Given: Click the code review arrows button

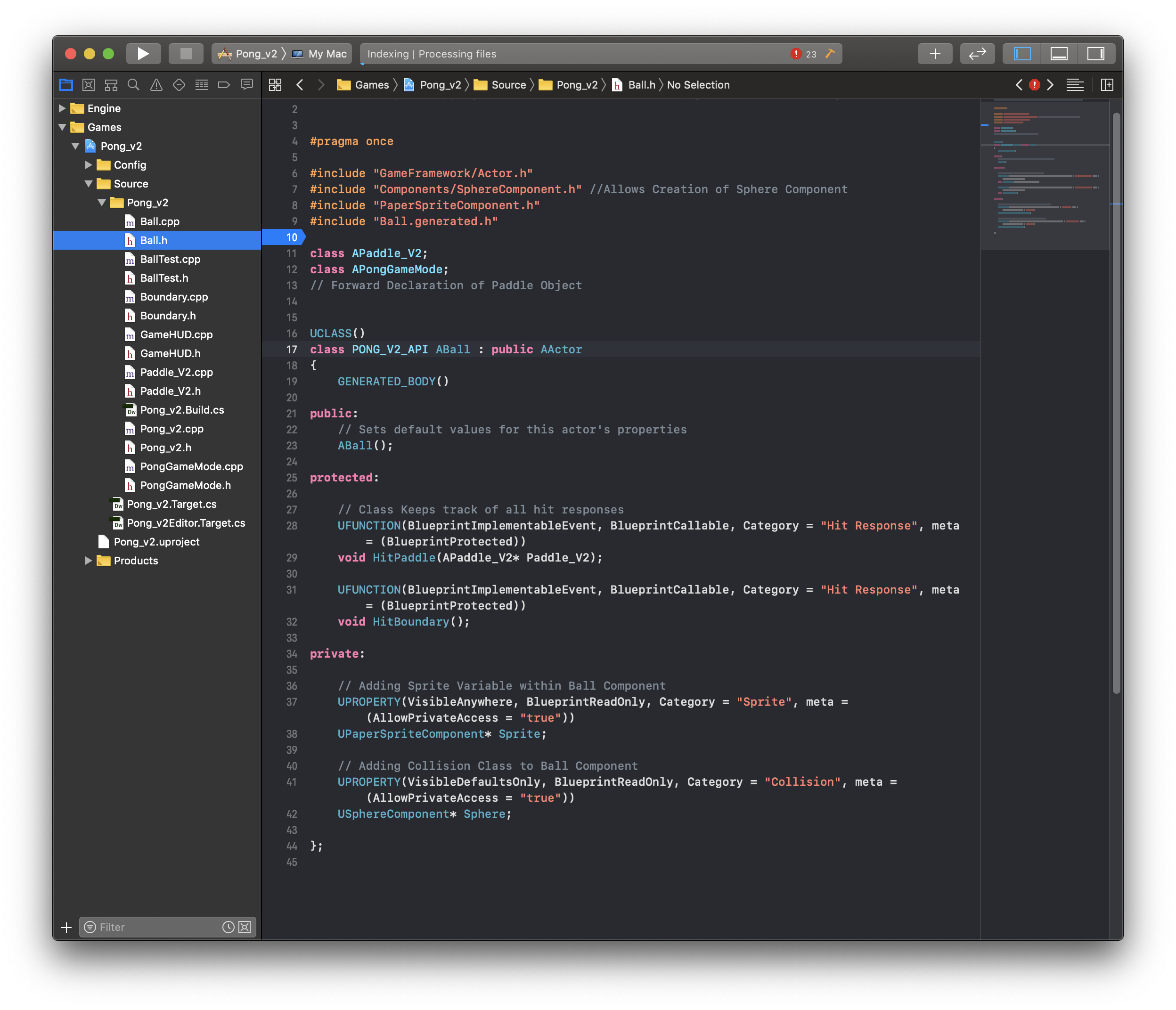Looking at the screenshot, I should (x=977, y=54).
